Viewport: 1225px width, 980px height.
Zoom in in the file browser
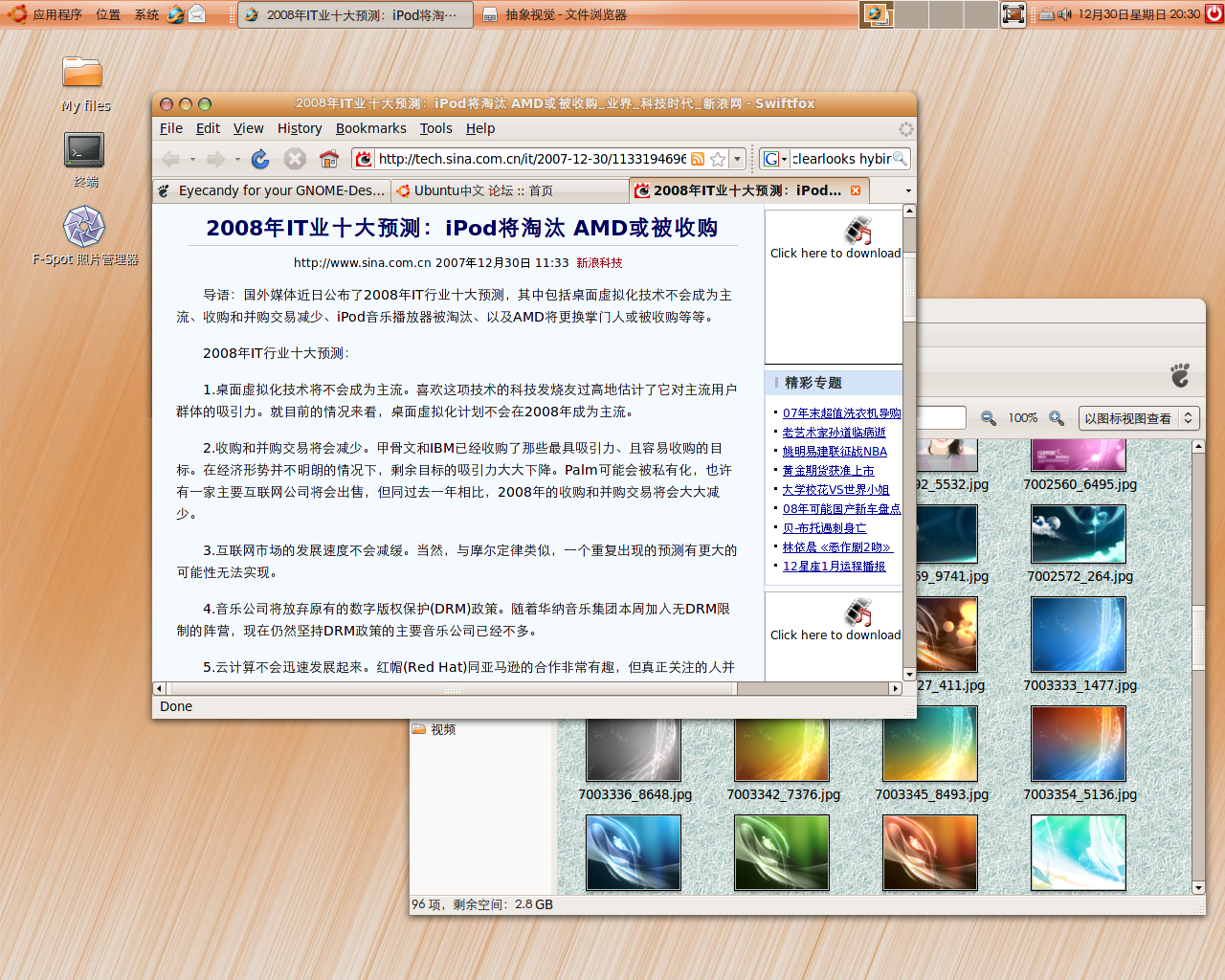(x=1057, y=418)
